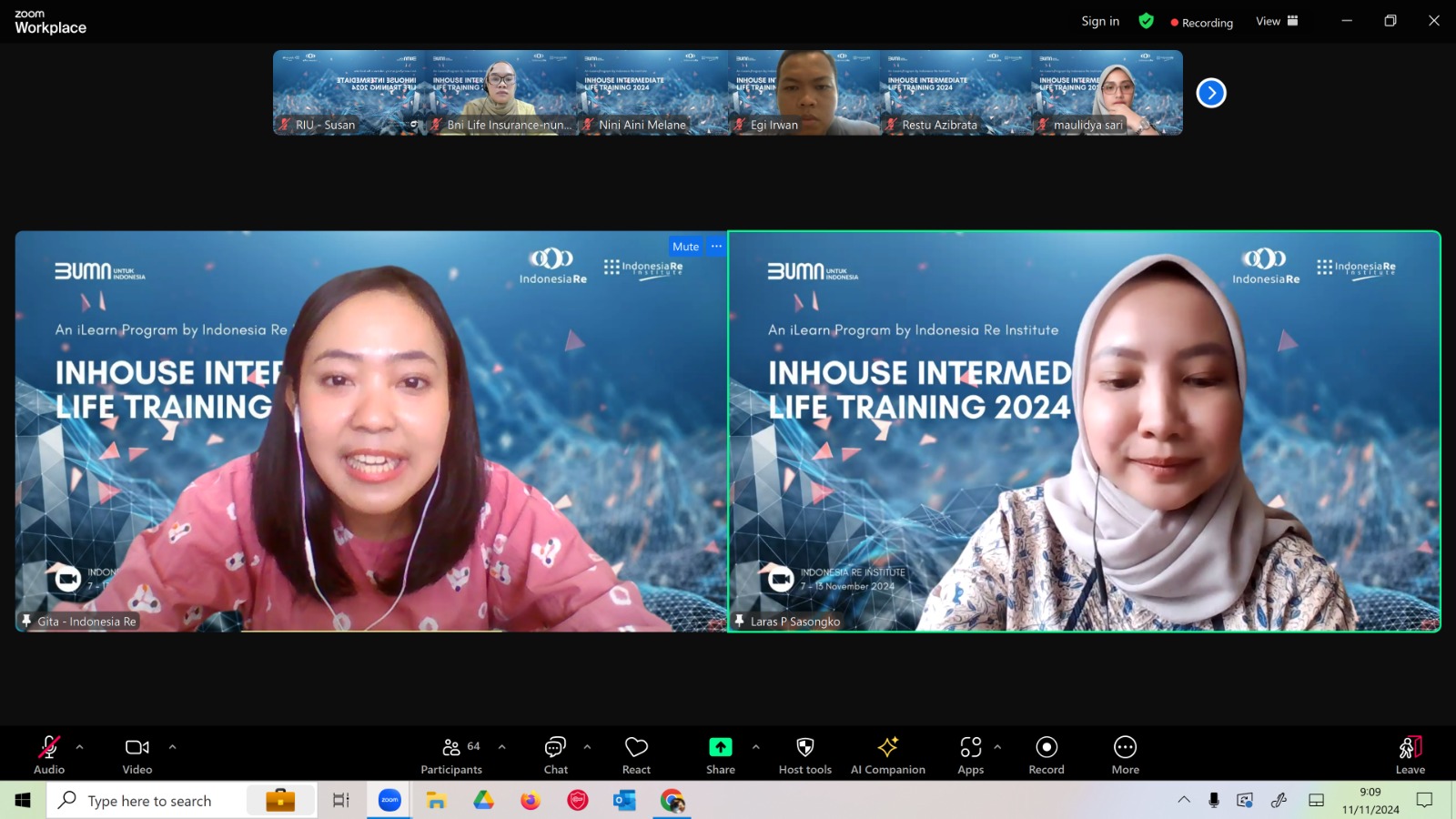Open React emoji menu

pos(636,755)
